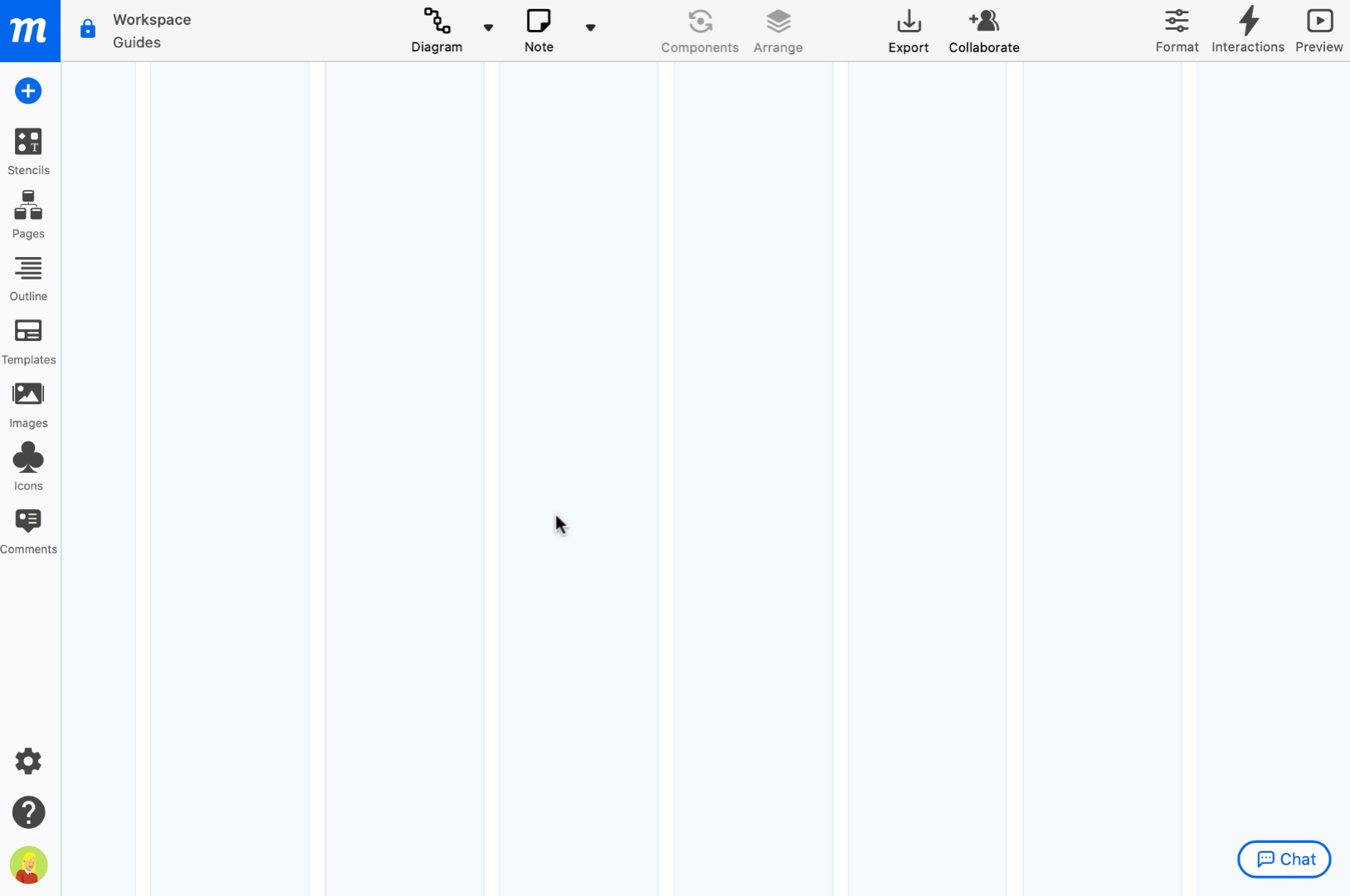Image resolution: width=1350 pixels, height=896 pixels.
Task: Show the Outline panel
Action: pos(28,277)
